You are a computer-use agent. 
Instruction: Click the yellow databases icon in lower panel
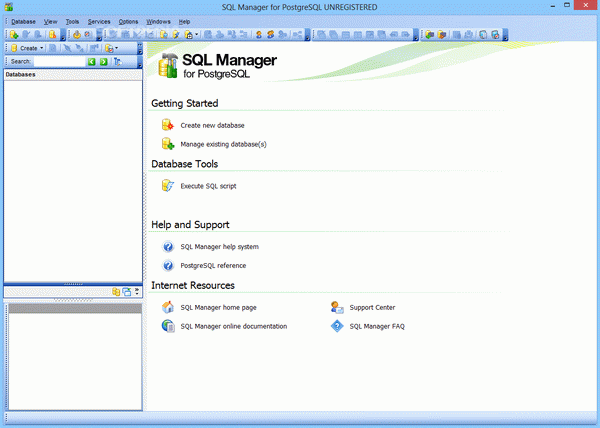coord(116,292)
